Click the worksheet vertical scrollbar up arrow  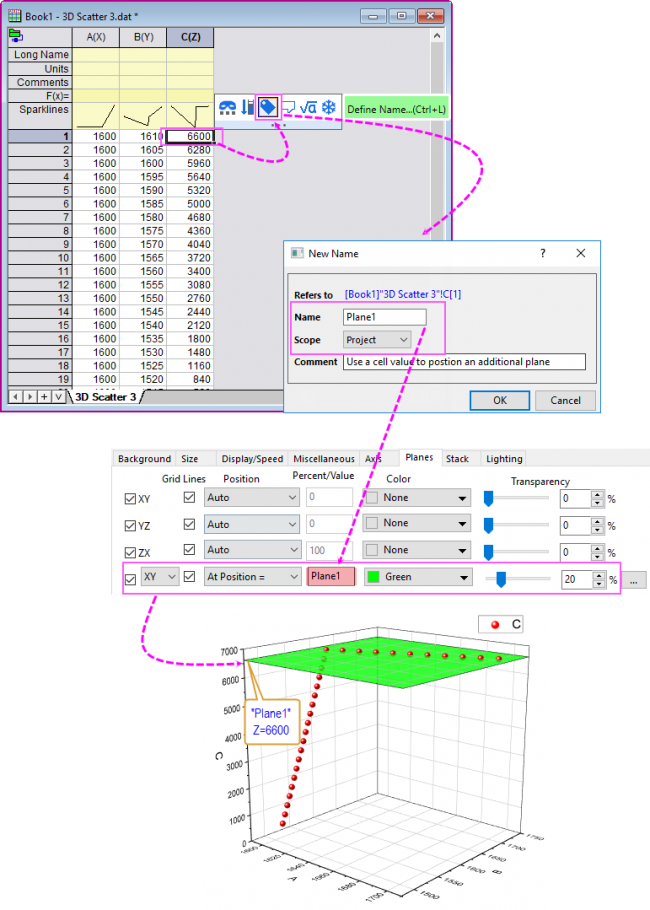[437, 36]
